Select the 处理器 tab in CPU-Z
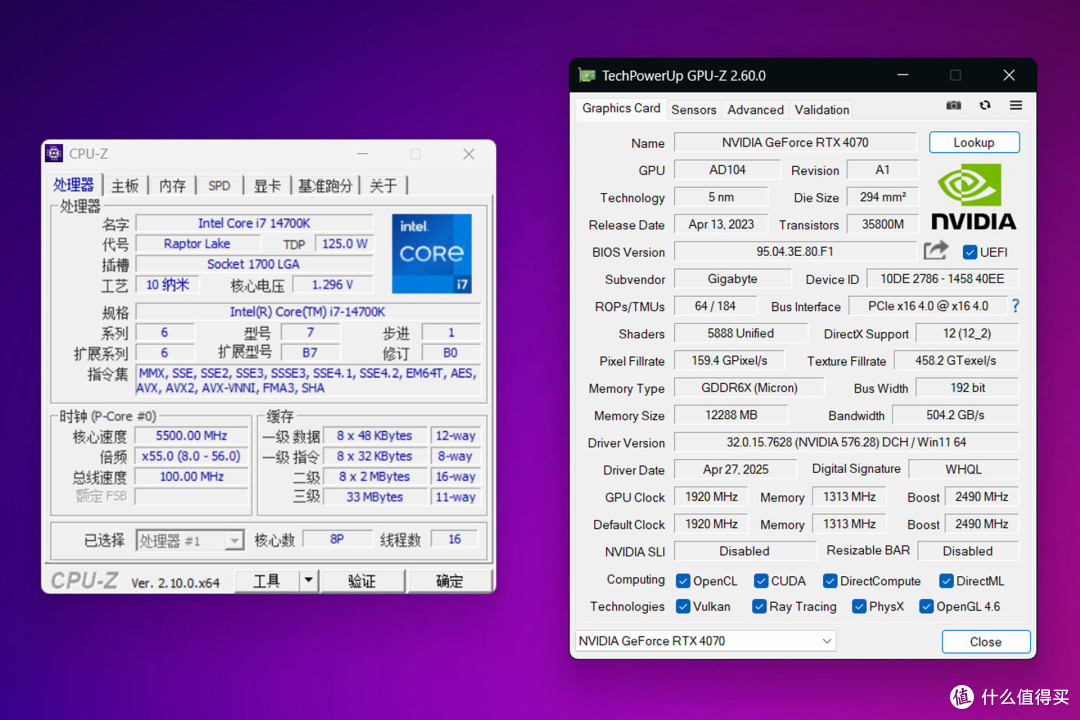This screenshot has width=1080, height=720. click(74, 185)
